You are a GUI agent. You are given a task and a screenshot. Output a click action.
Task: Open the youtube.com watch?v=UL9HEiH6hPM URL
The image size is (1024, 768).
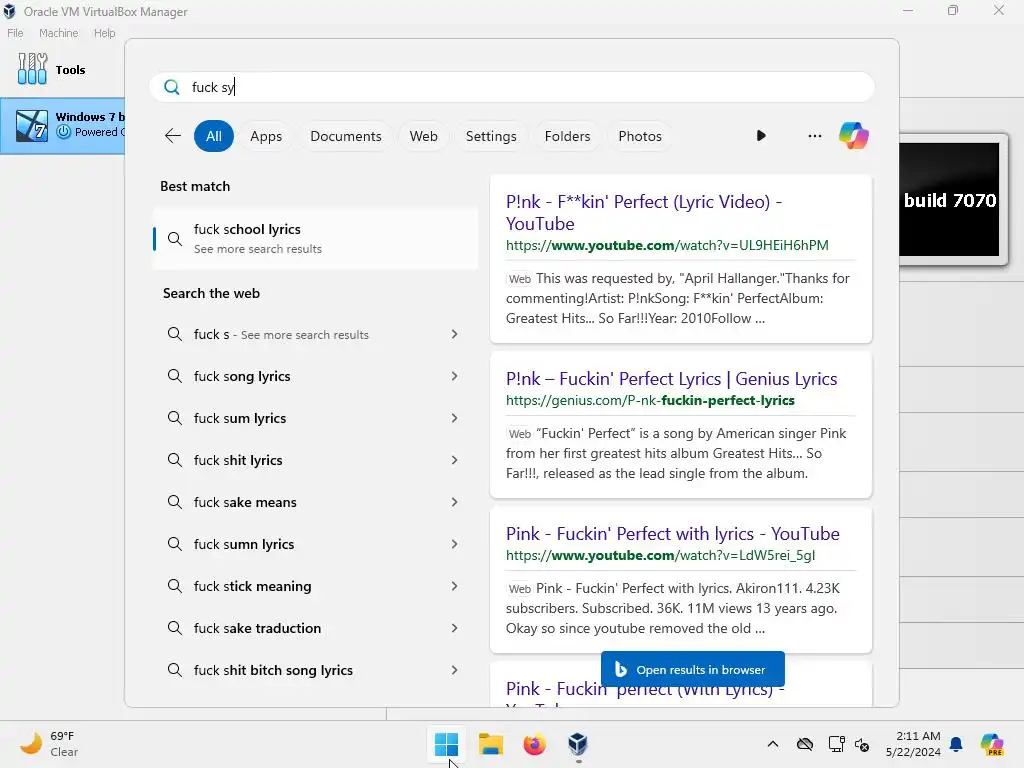(667, 246)
